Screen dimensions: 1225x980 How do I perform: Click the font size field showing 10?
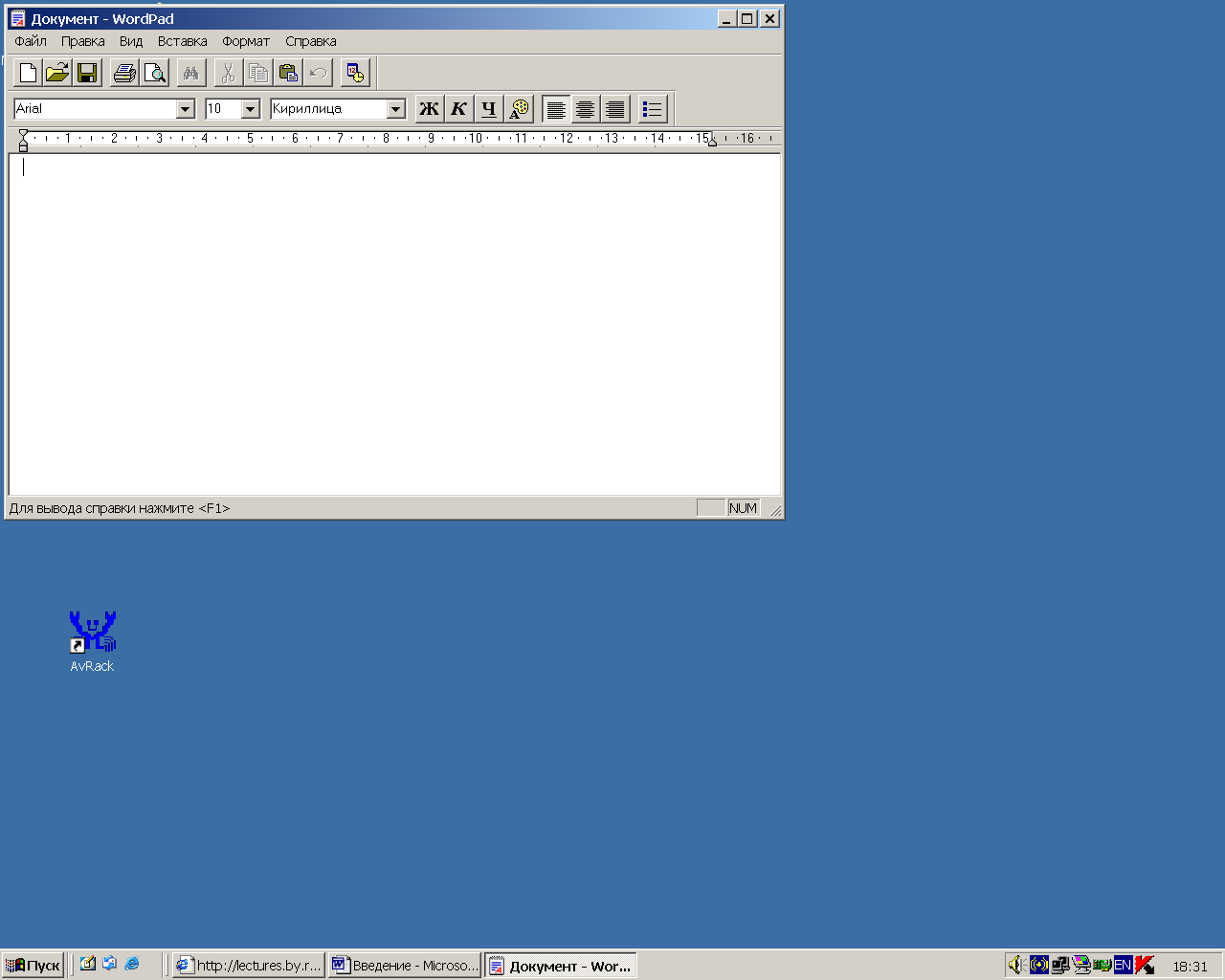point(223,109)
